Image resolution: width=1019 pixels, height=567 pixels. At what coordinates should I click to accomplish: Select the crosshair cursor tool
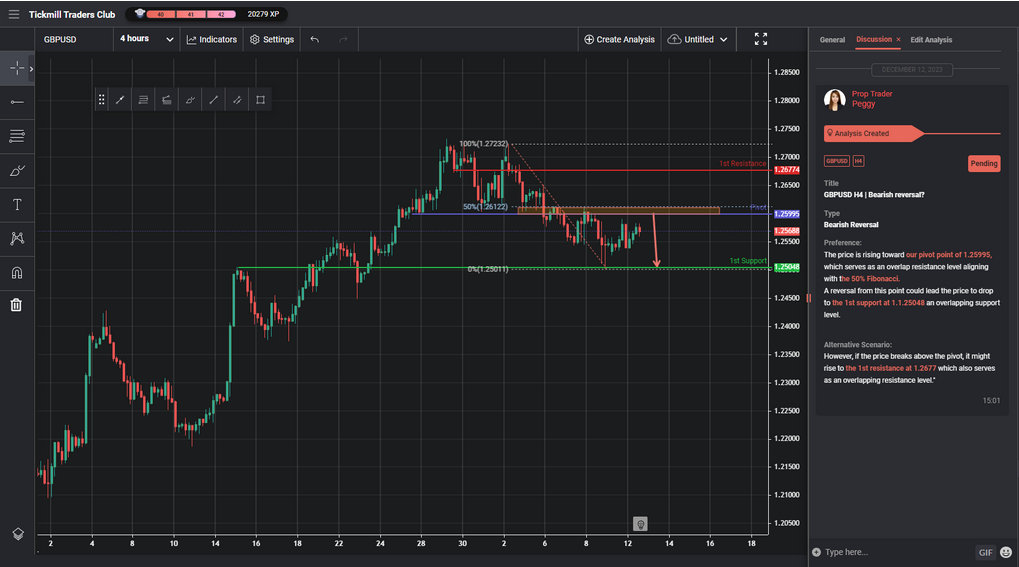[x=17, y=68]
